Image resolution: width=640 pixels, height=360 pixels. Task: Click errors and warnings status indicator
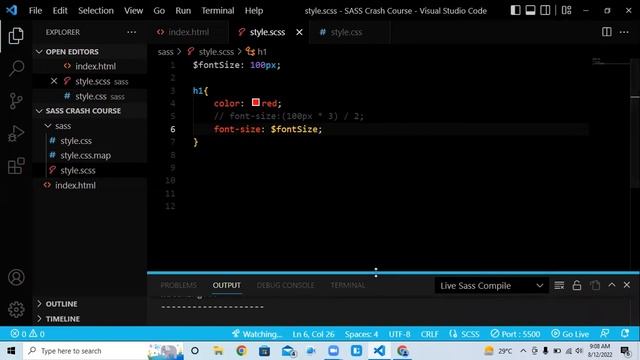coord(27,334)
